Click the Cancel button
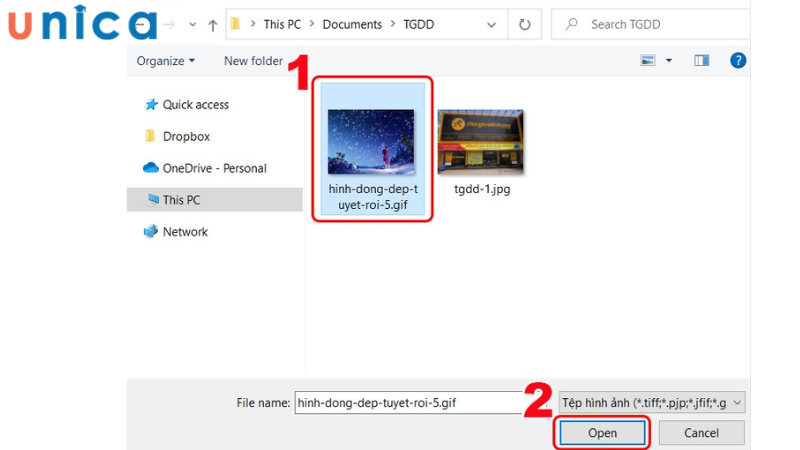The width and height of the screenshot is (800, 450). 700,433
